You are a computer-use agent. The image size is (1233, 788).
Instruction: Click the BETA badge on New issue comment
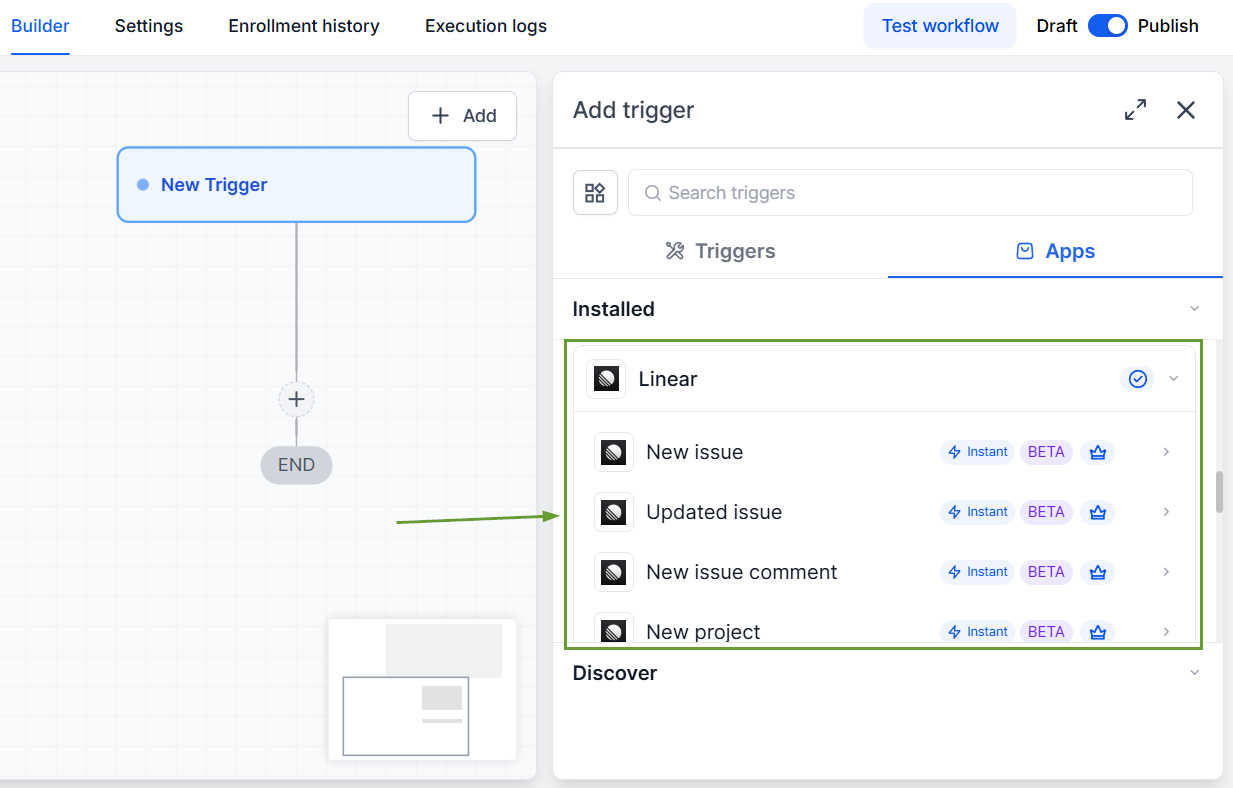coord(1046,572)
